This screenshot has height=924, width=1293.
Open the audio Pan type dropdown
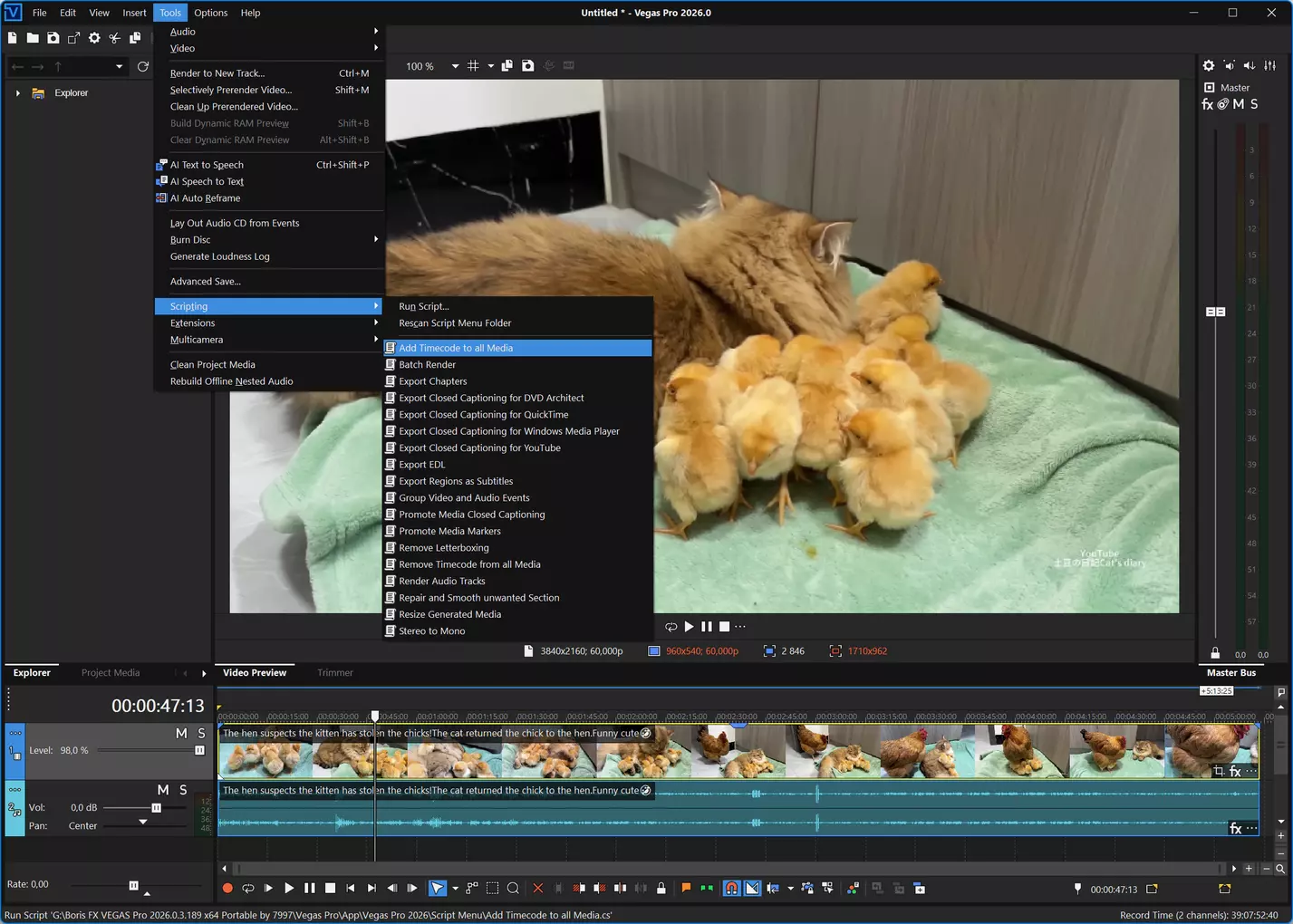pyautogui.click(x=142, y=823)
